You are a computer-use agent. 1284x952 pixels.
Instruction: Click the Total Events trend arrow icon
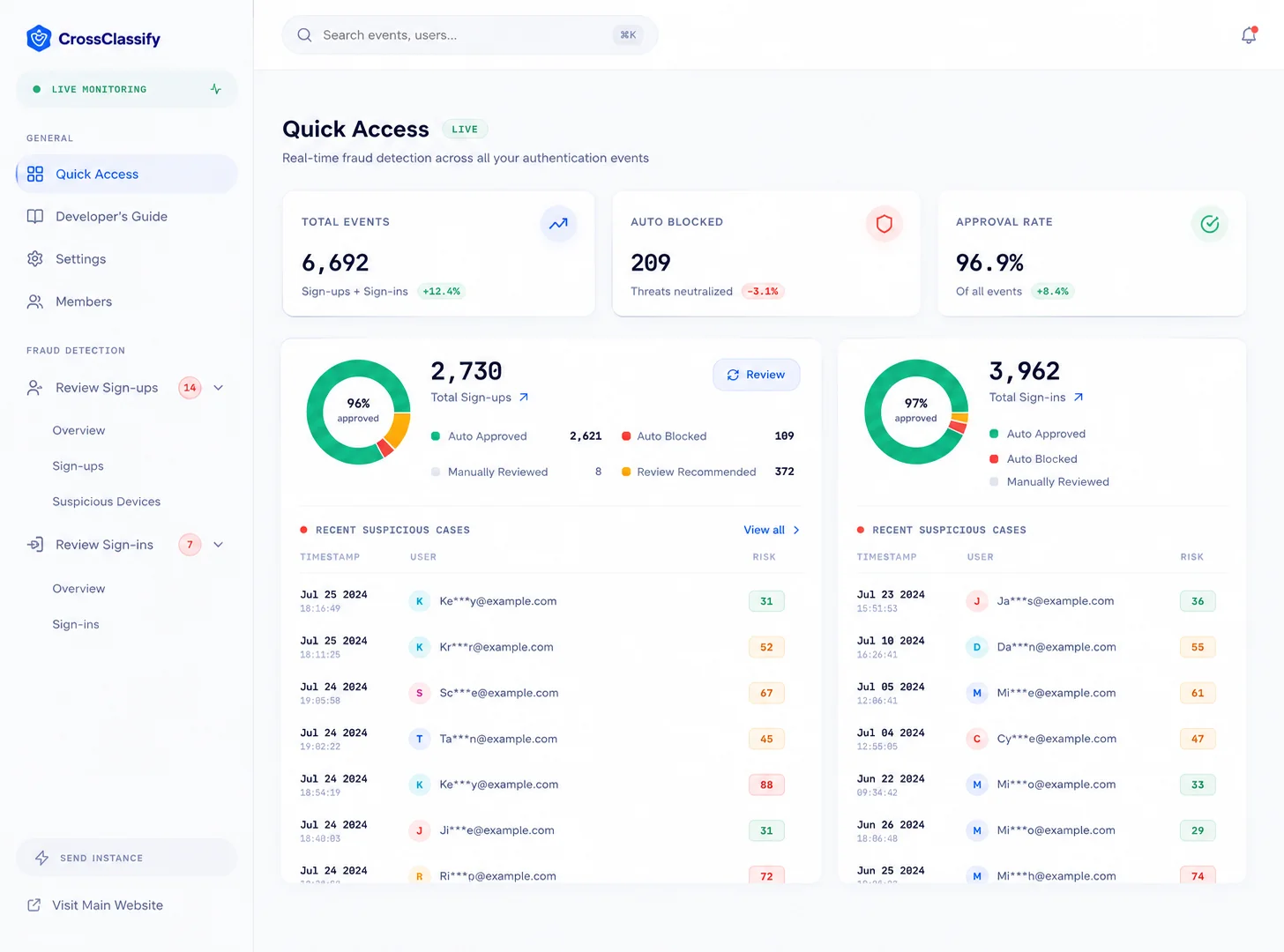point(558,224)
